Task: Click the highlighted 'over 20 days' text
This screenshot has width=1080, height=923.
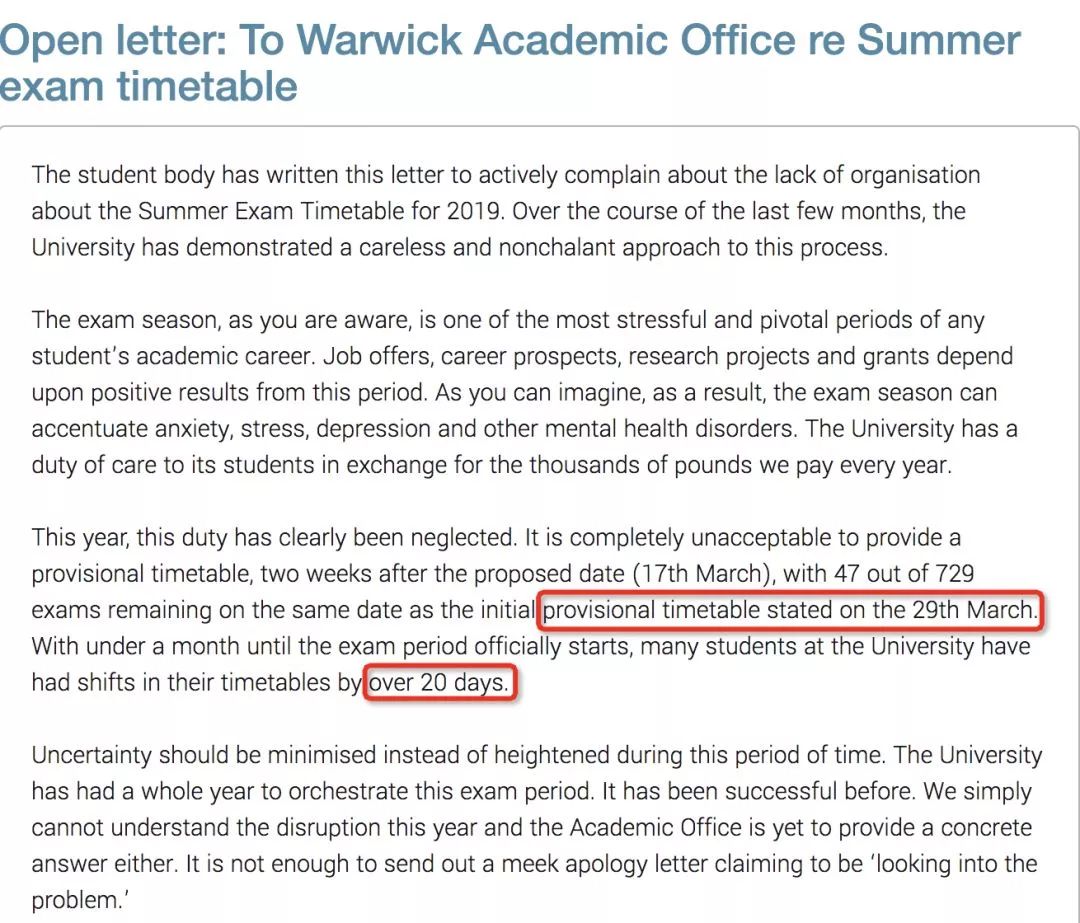Action: click(439, 683)
